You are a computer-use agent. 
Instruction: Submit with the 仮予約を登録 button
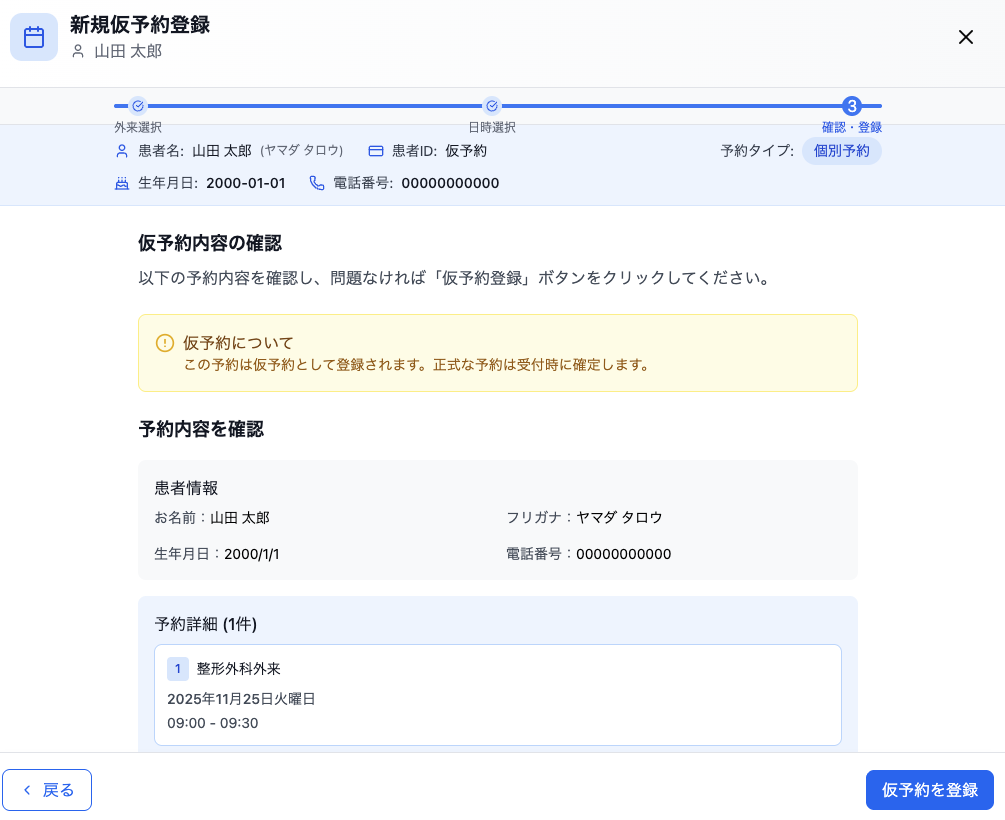(x=929, y=789)
